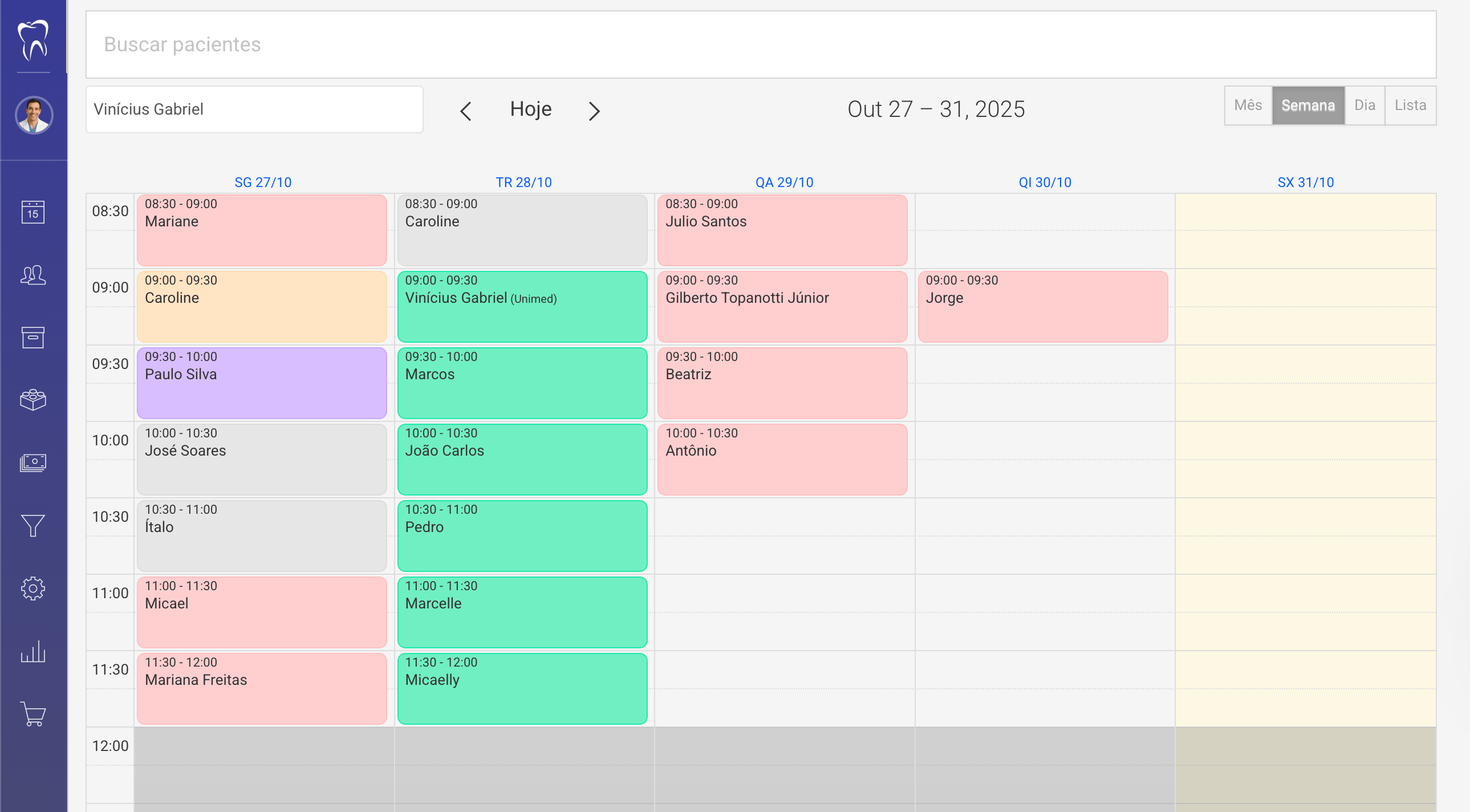The image size is (1470, 812).
Task: Select the archive box sidebar icon
Action: (x=33, y=338)
